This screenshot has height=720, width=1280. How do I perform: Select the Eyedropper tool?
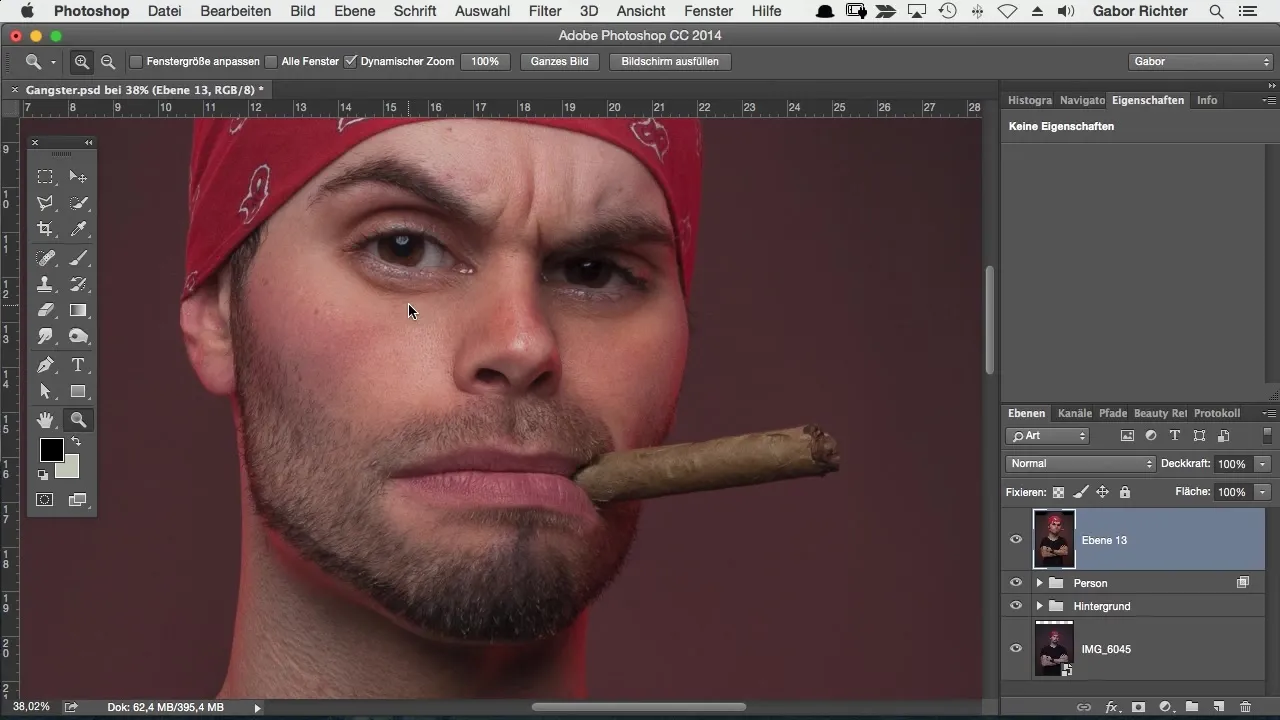[78, 229]
